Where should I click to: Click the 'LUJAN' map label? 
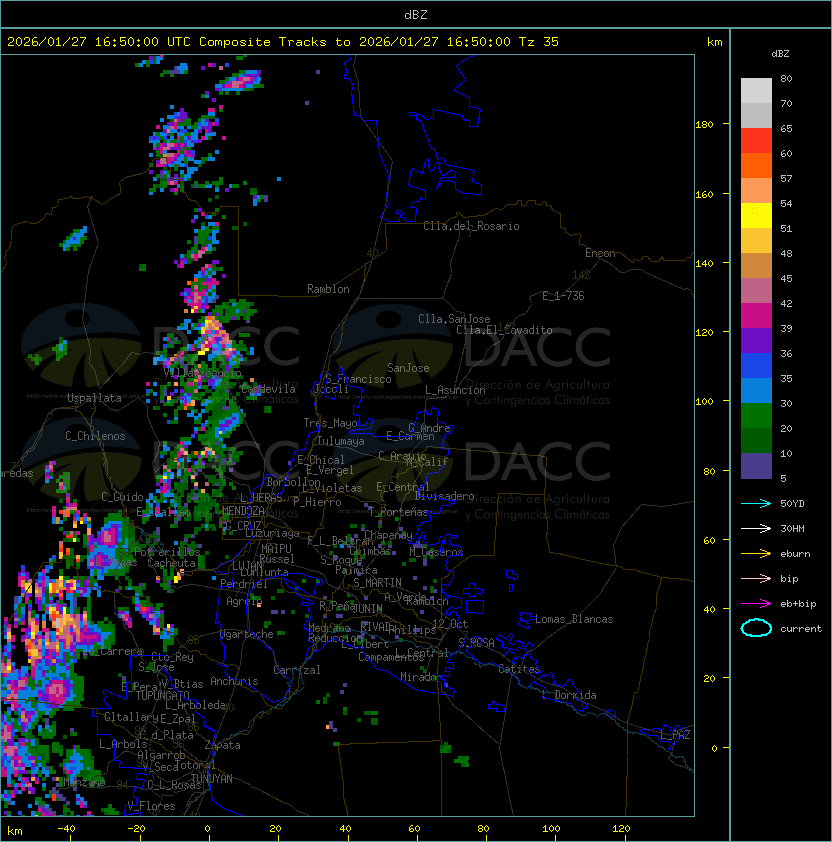247,566
